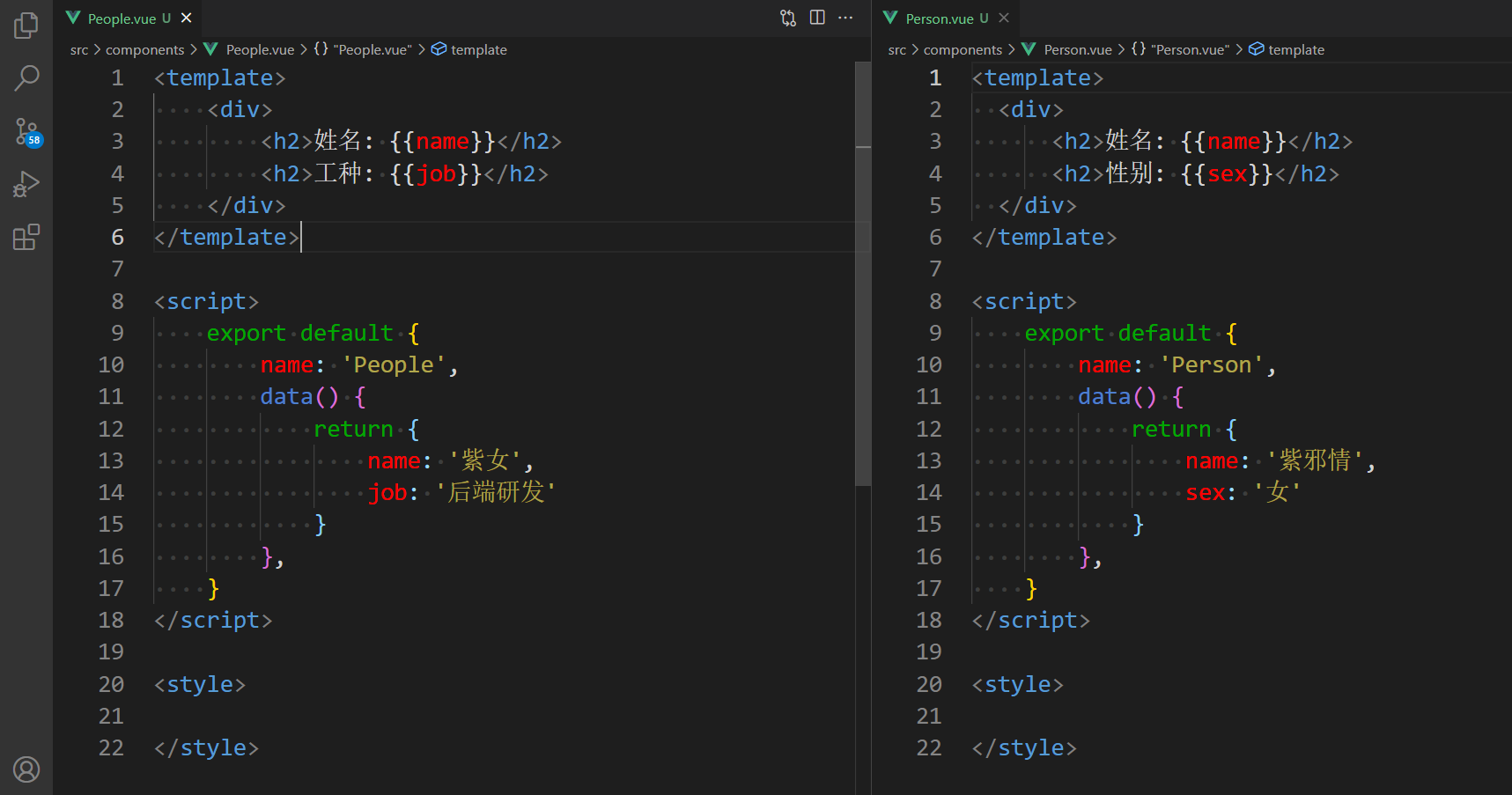Click line number 22 in People.vue

coord(111,748)
